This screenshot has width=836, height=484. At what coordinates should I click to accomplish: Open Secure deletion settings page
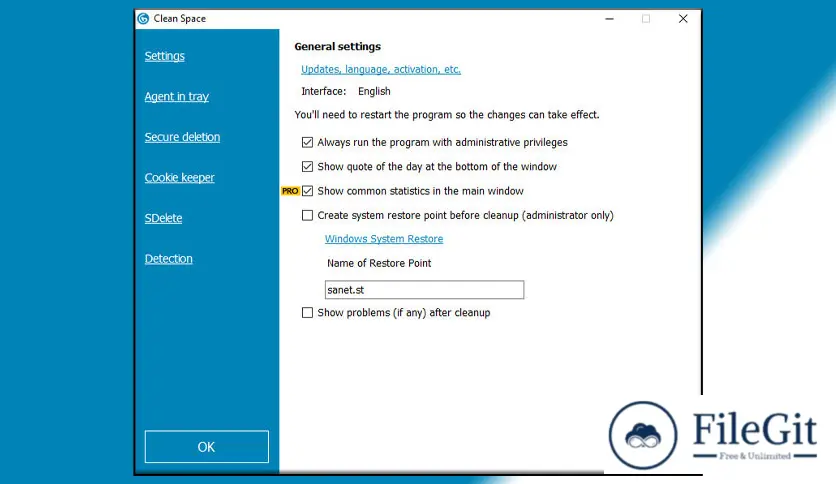(182, 137)
